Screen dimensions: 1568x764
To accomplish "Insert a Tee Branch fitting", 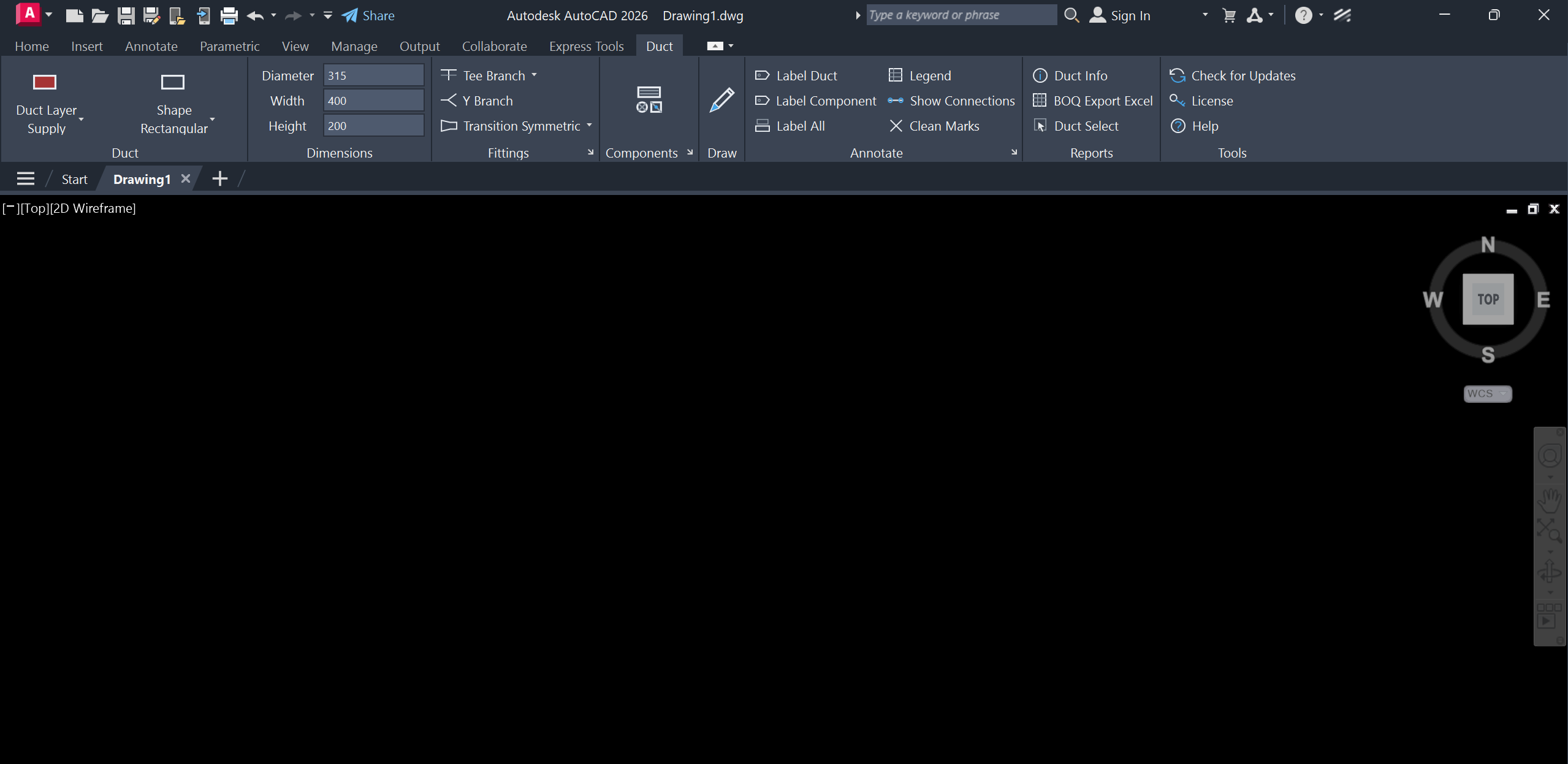I will (x=483, y=75).
